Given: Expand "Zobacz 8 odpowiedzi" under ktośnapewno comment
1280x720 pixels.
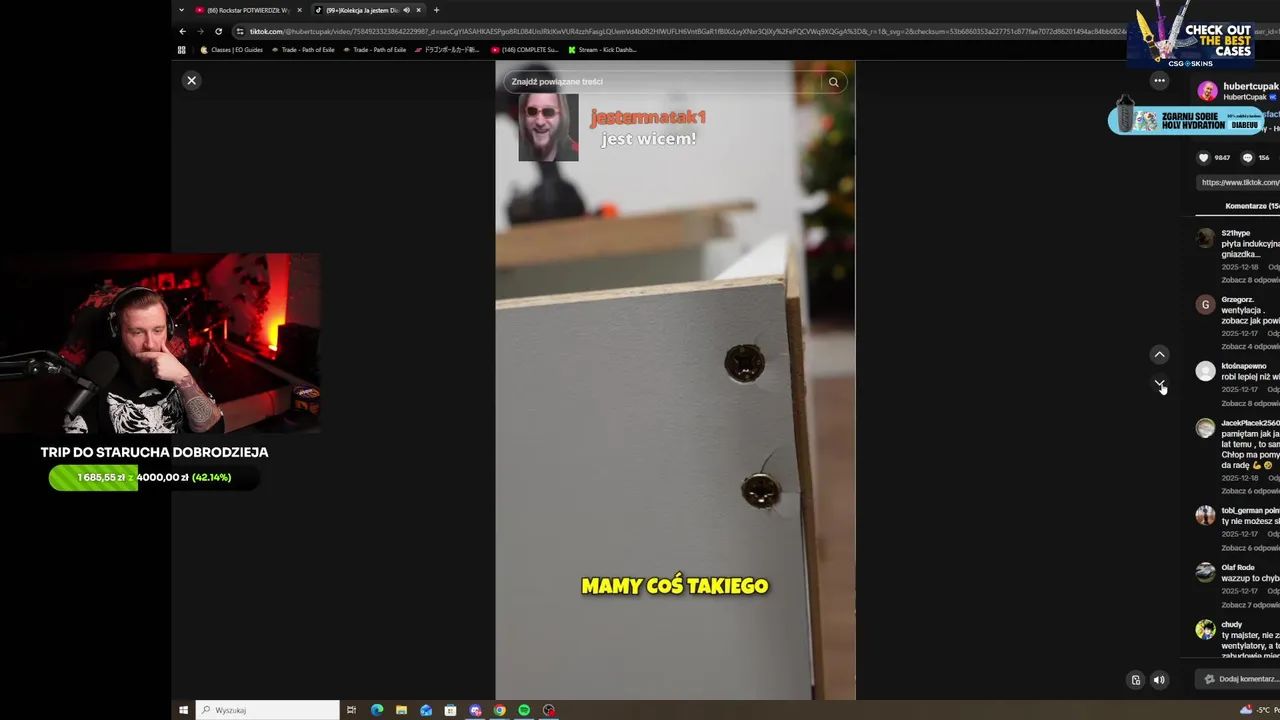Looking at the screenshot, I should click(1250, 403).
